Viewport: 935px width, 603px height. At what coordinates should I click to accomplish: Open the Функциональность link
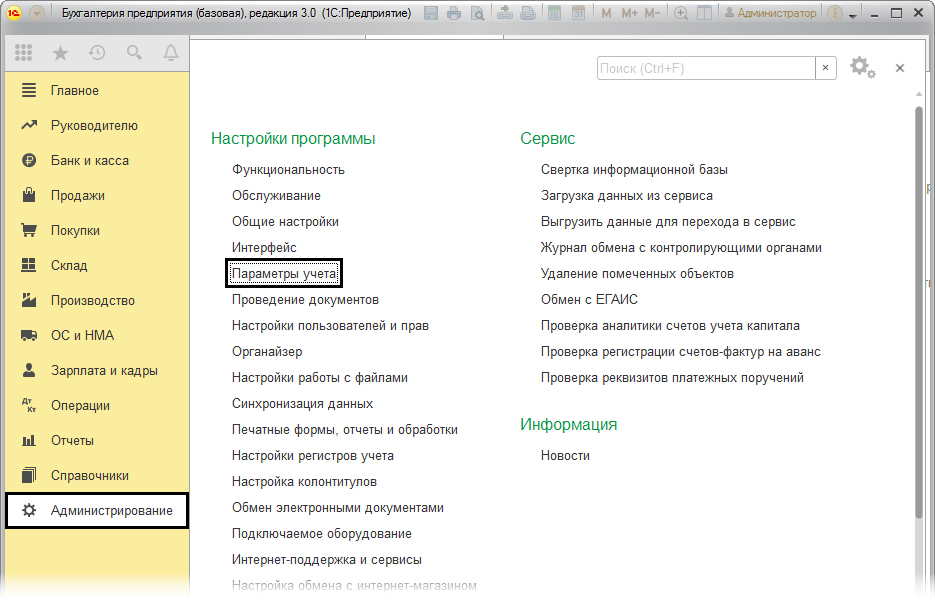click(288, 170)
